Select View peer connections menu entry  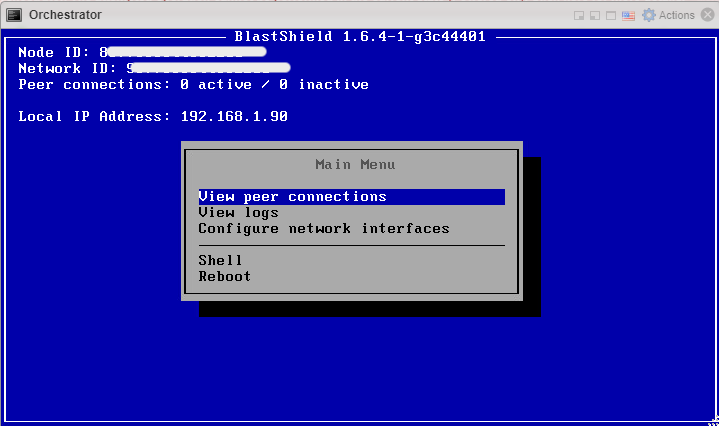pos(292,197)
